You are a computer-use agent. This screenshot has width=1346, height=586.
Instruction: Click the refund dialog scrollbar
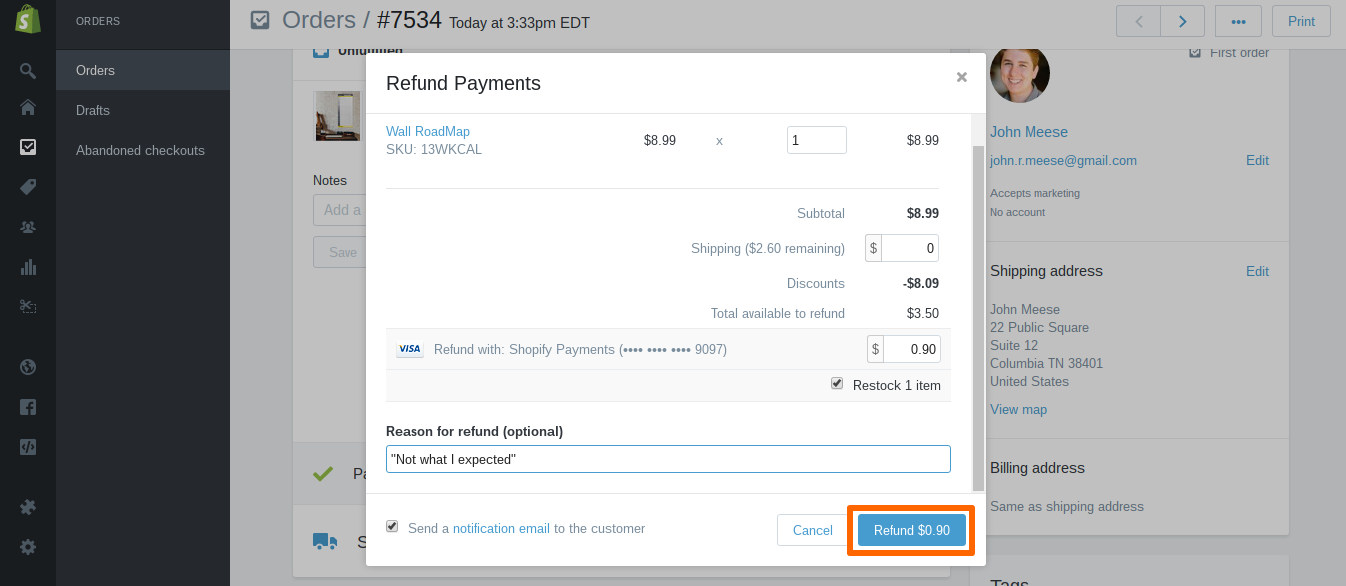(978, 318)
